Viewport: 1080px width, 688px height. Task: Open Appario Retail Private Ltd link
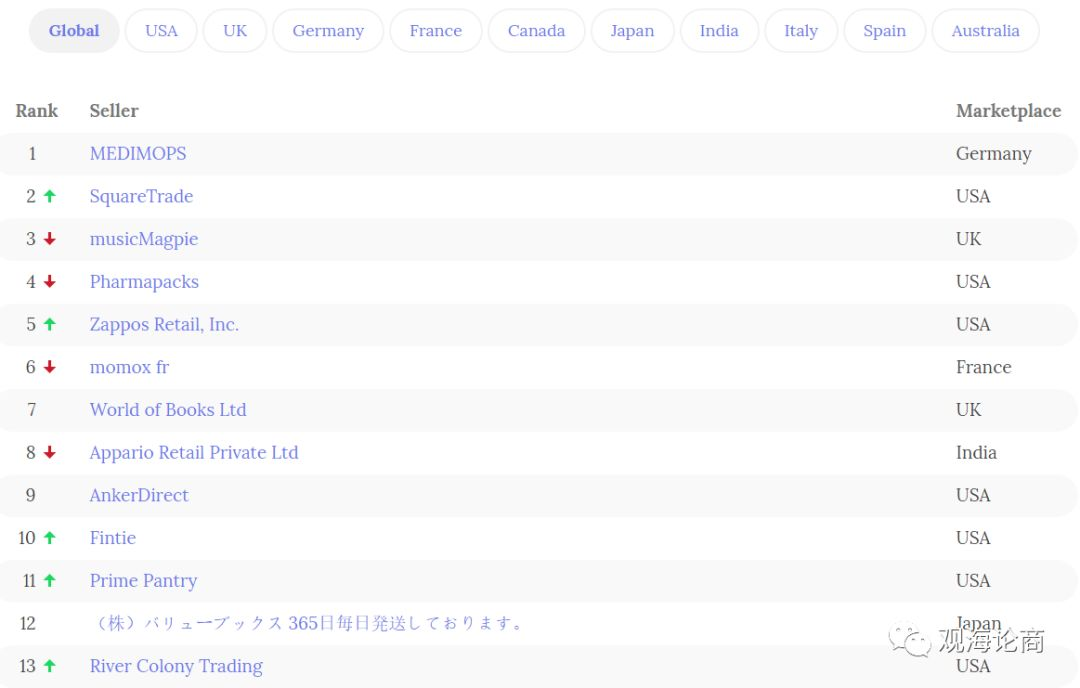click(x=194, y=452)
